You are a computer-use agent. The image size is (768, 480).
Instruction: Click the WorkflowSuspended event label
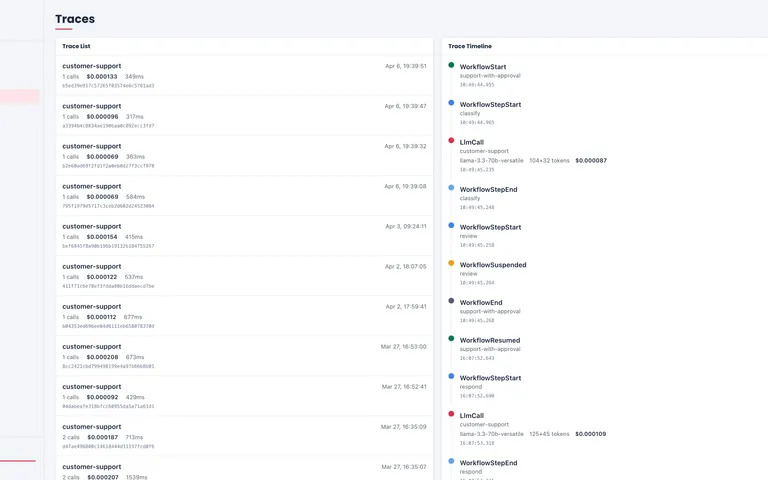[x=492, y=265]
